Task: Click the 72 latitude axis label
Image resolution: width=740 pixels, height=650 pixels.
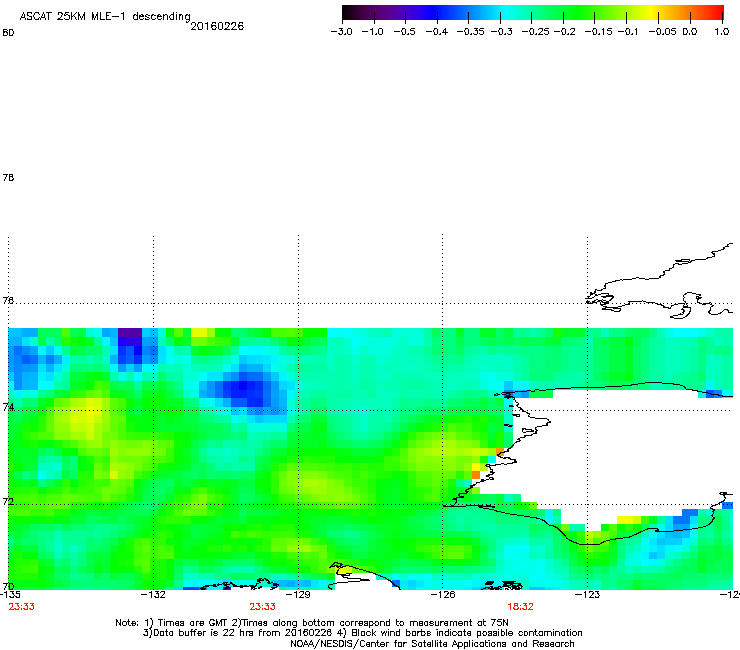Action: (8, 501)
